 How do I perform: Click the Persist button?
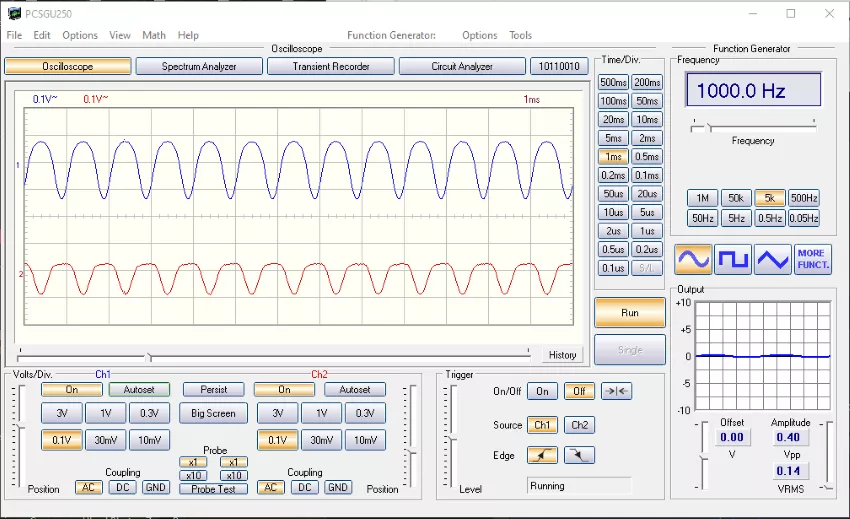point(214,389)
